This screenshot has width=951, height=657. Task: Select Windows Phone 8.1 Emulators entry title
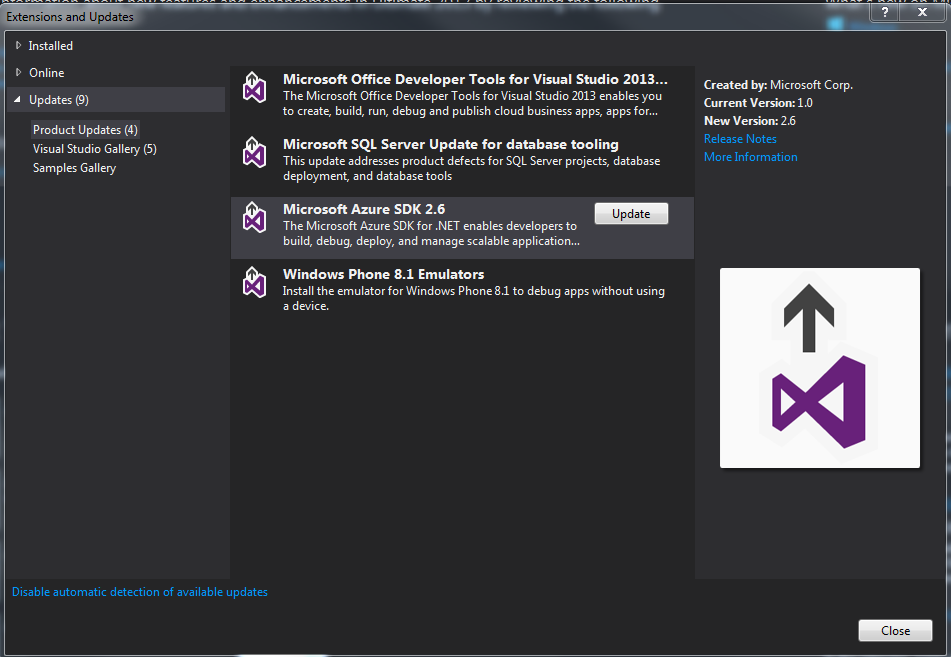[x=383, y=274]
